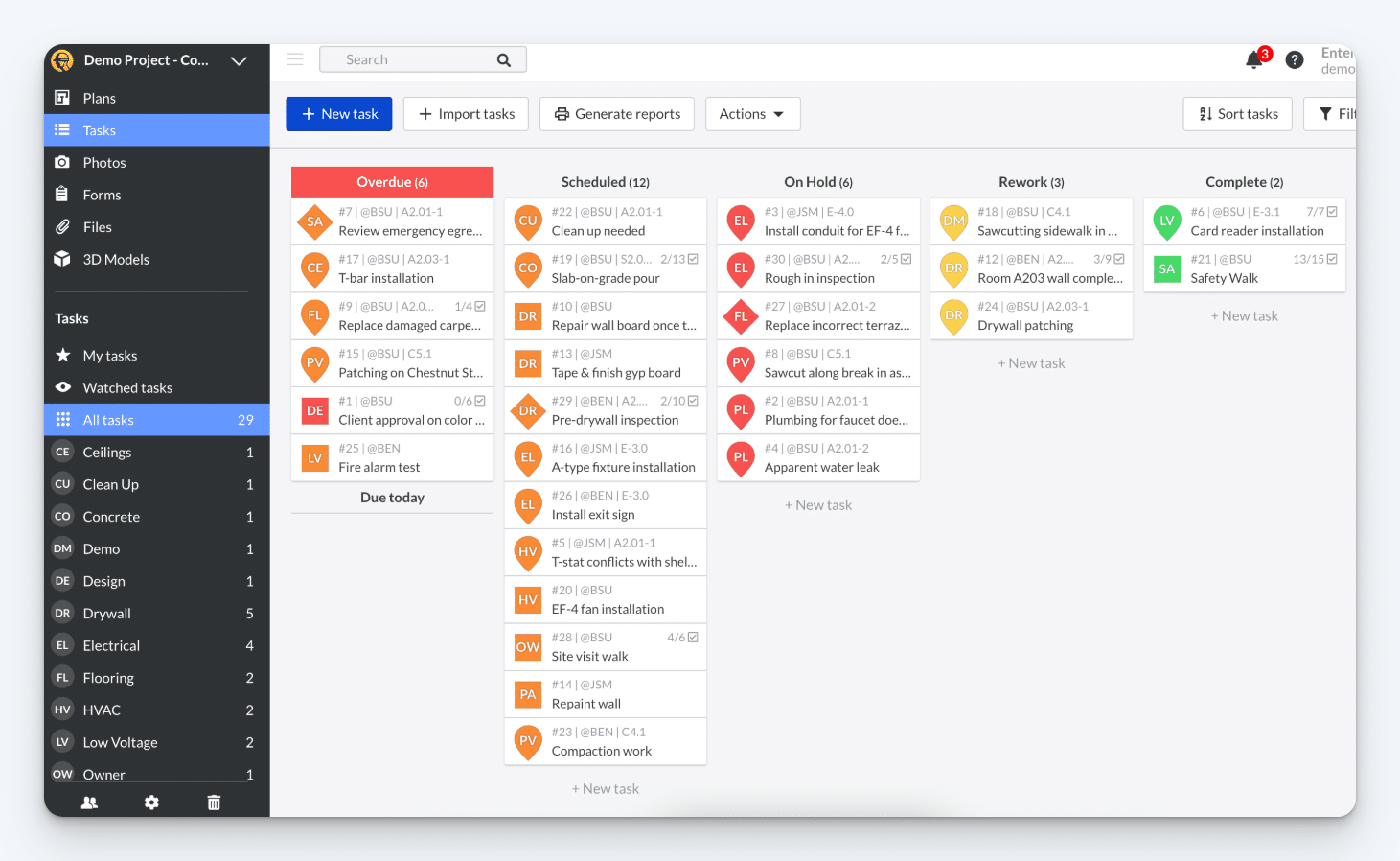The image size is (1400, 861).
Task: Switch to the Plans section
Action: click(100, 97)
